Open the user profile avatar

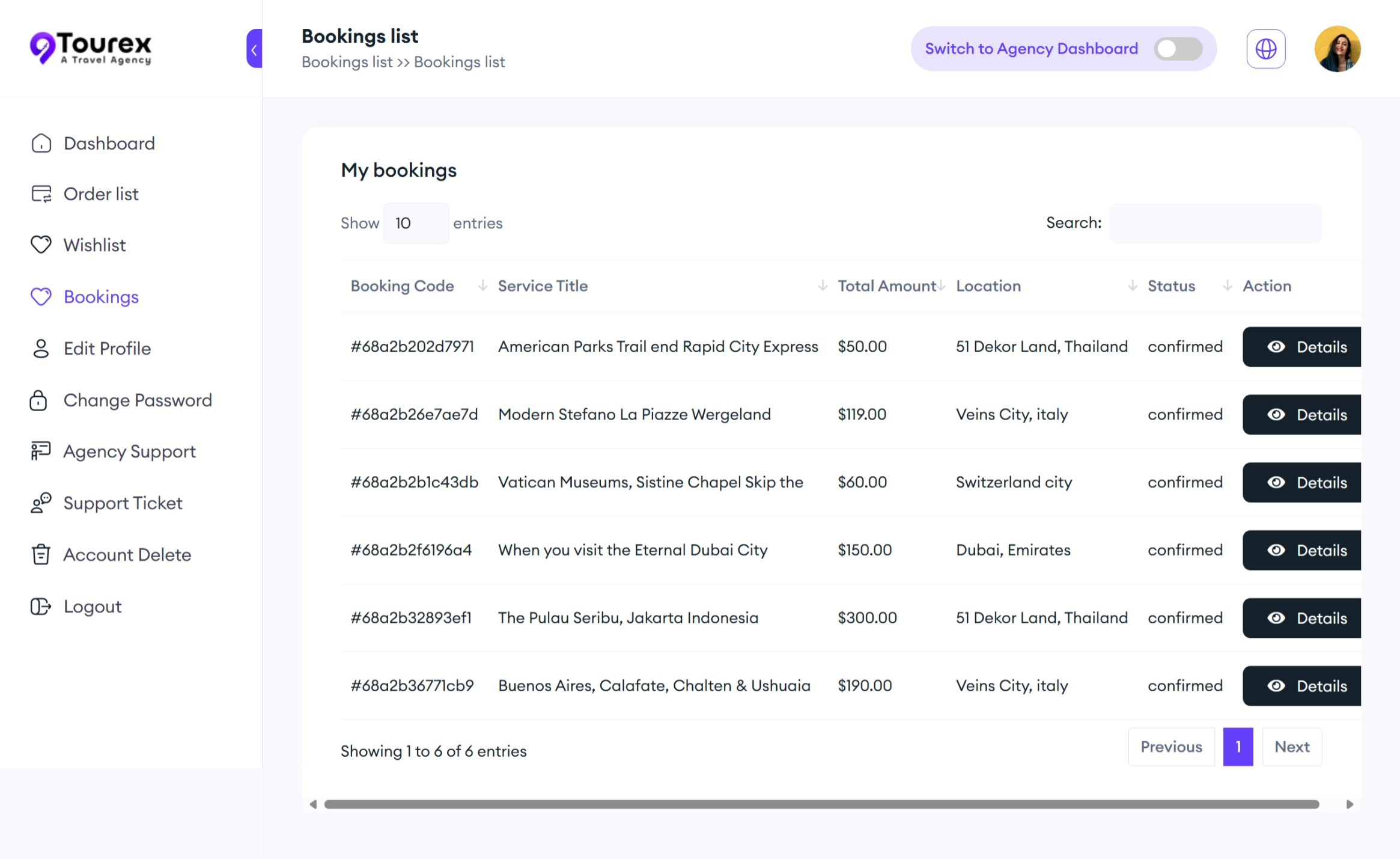(1337, 49)
